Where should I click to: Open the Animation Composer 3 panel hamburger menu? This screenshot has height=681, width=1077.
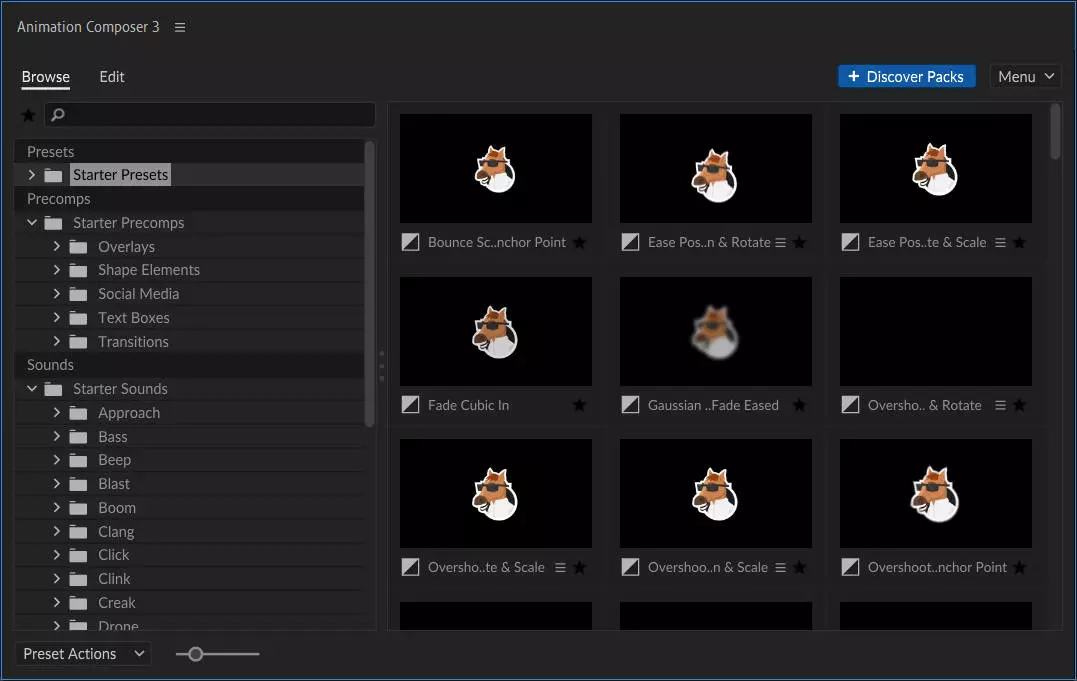click(x=180, y=27)
